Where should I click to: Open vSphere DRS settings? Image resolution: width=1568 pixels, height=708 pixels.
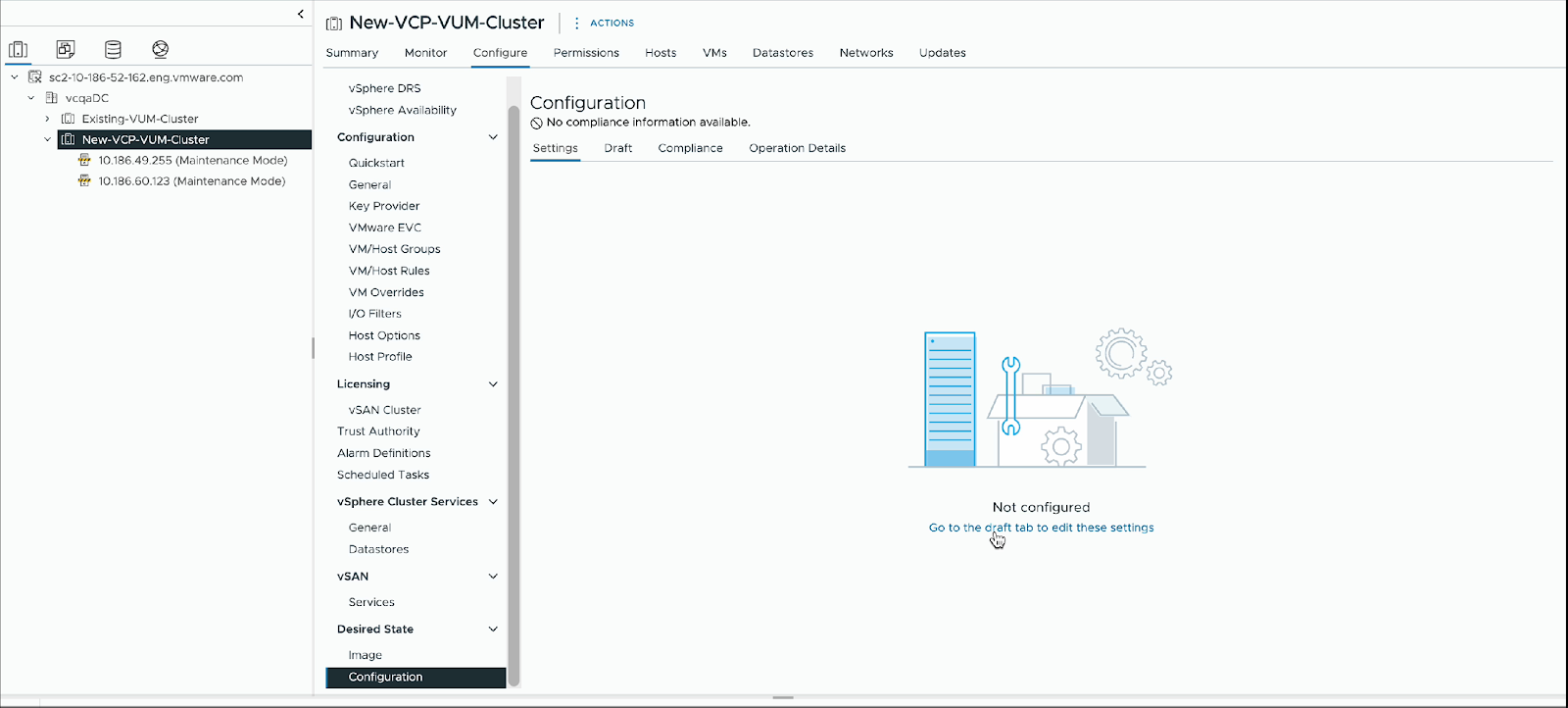(x=384, y=88)
